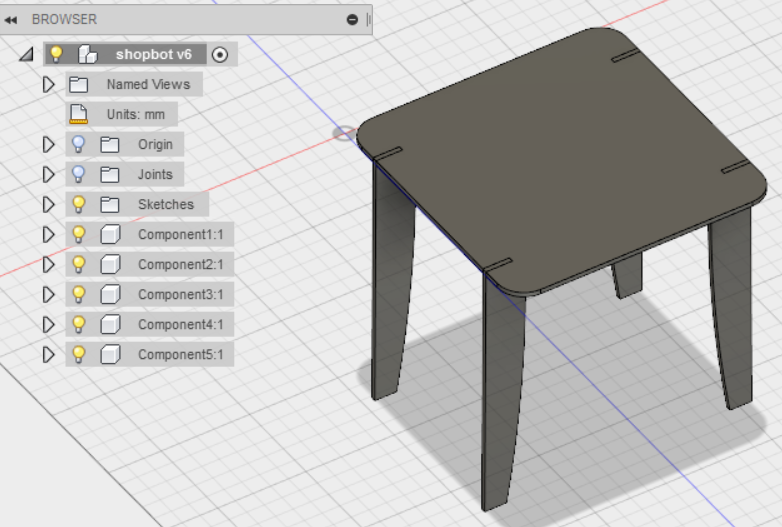Select Component3:1 label
782x527 pixels.
pyautogui.click(x=181, y=295)
